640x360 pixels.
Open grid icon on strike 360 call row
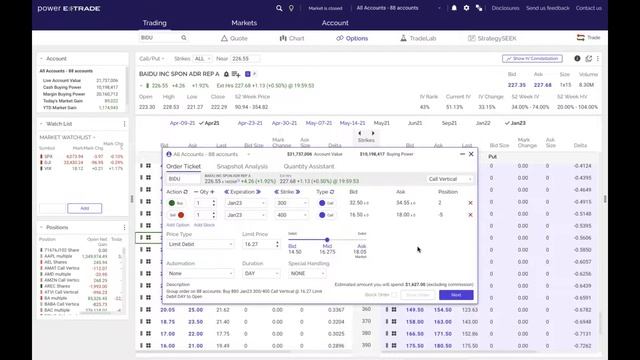tap(148, 310)
